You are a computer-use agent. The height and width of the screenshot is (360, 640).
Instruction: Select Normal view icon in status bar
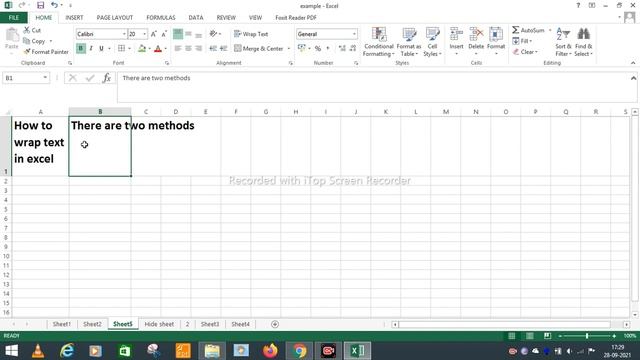point(511,336)
